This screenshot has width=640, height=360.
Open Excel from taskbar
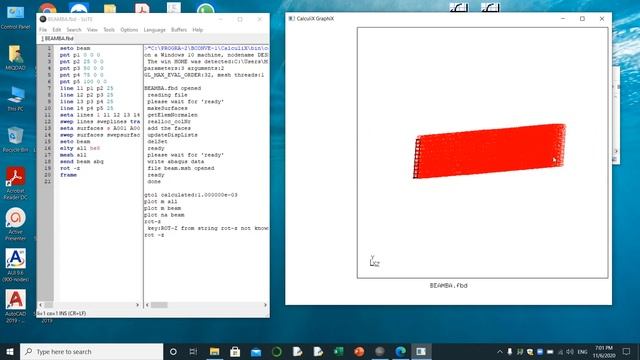pyautogui.click(x=338, y=351)
